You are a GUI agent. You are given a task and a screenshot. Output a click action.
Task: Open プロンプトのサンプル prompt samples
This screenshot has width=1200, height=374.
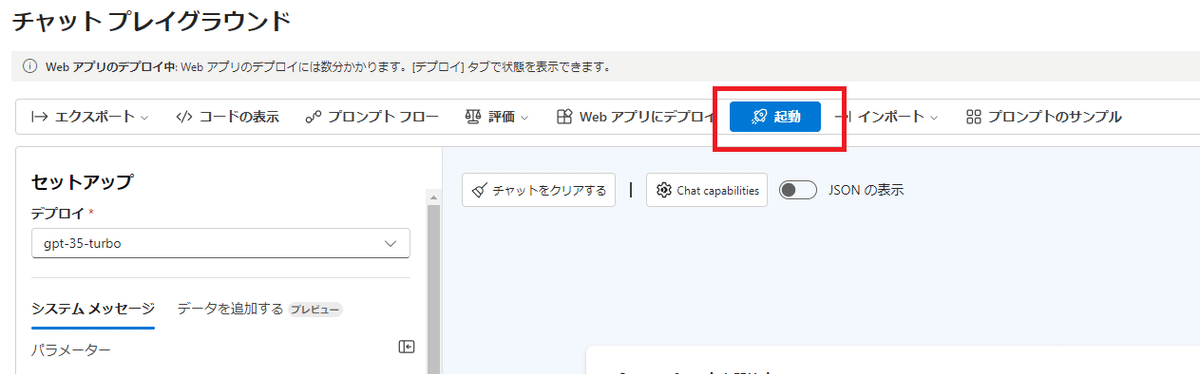coord(1044,117)
